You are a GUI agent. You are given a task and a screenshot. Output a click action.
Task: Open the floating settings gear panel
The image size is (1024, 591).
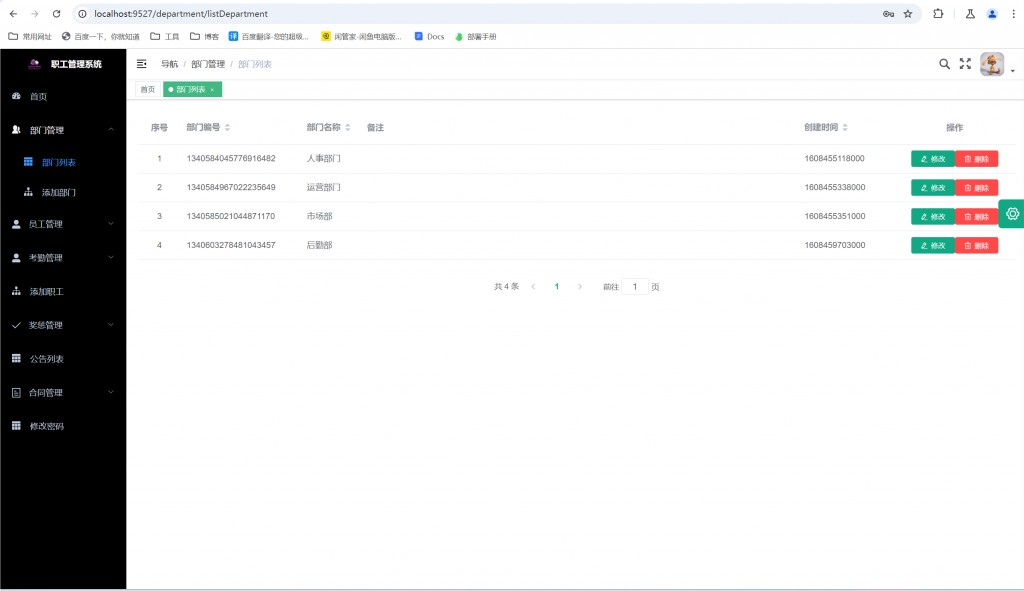[x=1012, y=214]
